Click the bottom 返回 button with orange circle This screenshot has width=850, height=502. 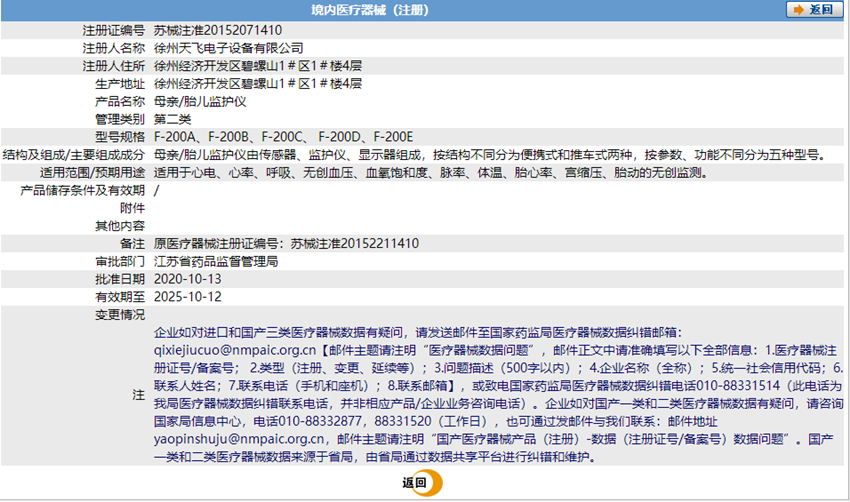pos(422,482)
